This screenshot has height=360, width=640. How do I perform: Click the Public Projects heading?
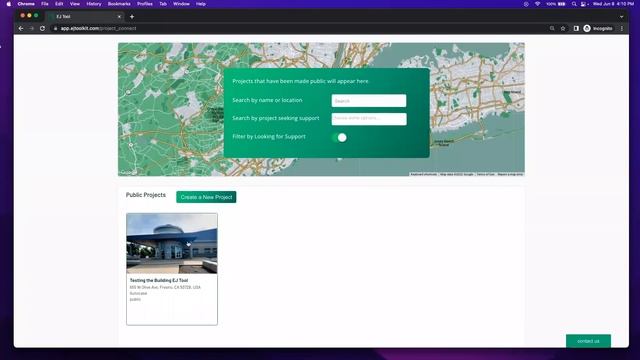pyautogui.click(x=146, y=195)
